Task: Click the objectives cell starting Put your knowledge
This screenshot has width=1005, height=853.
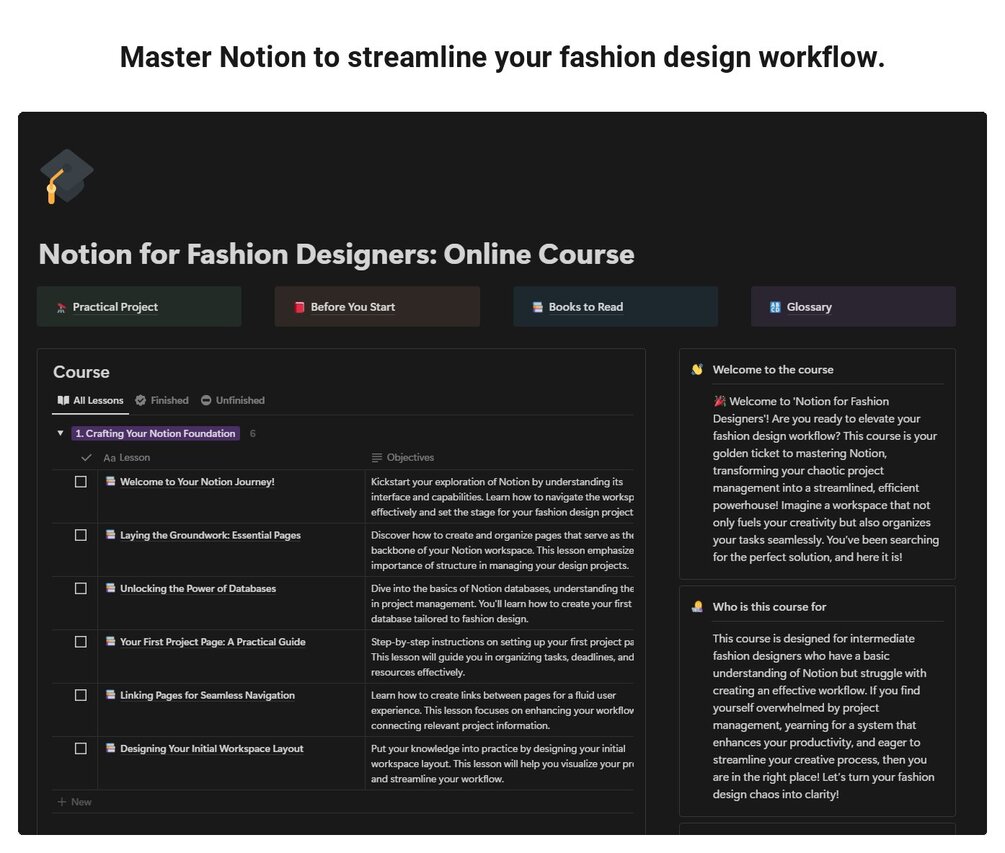Action: pyautogui.click(x=500, y=763)
